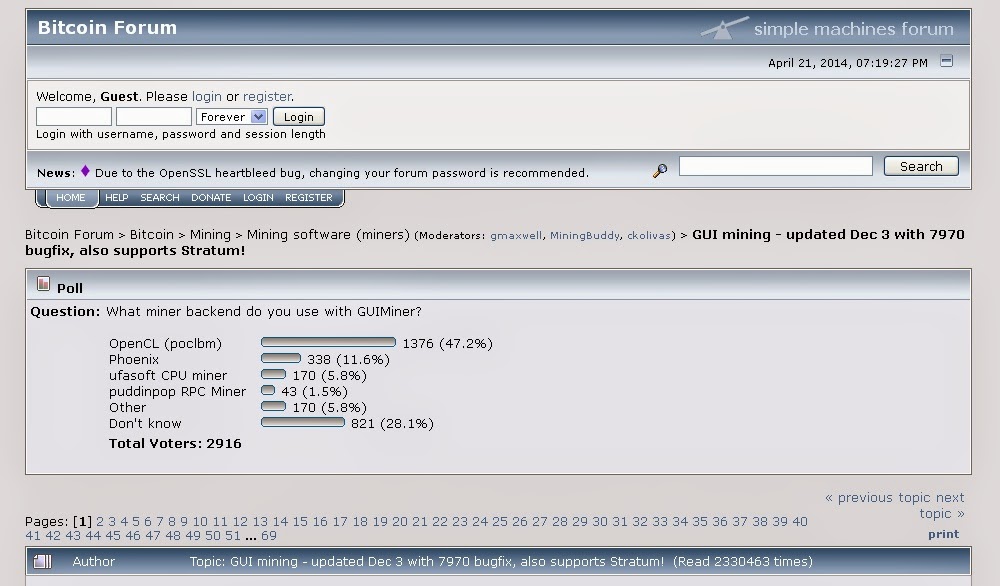
Task: Open the Bitcoin breadcrumb link
Action: 152,235
